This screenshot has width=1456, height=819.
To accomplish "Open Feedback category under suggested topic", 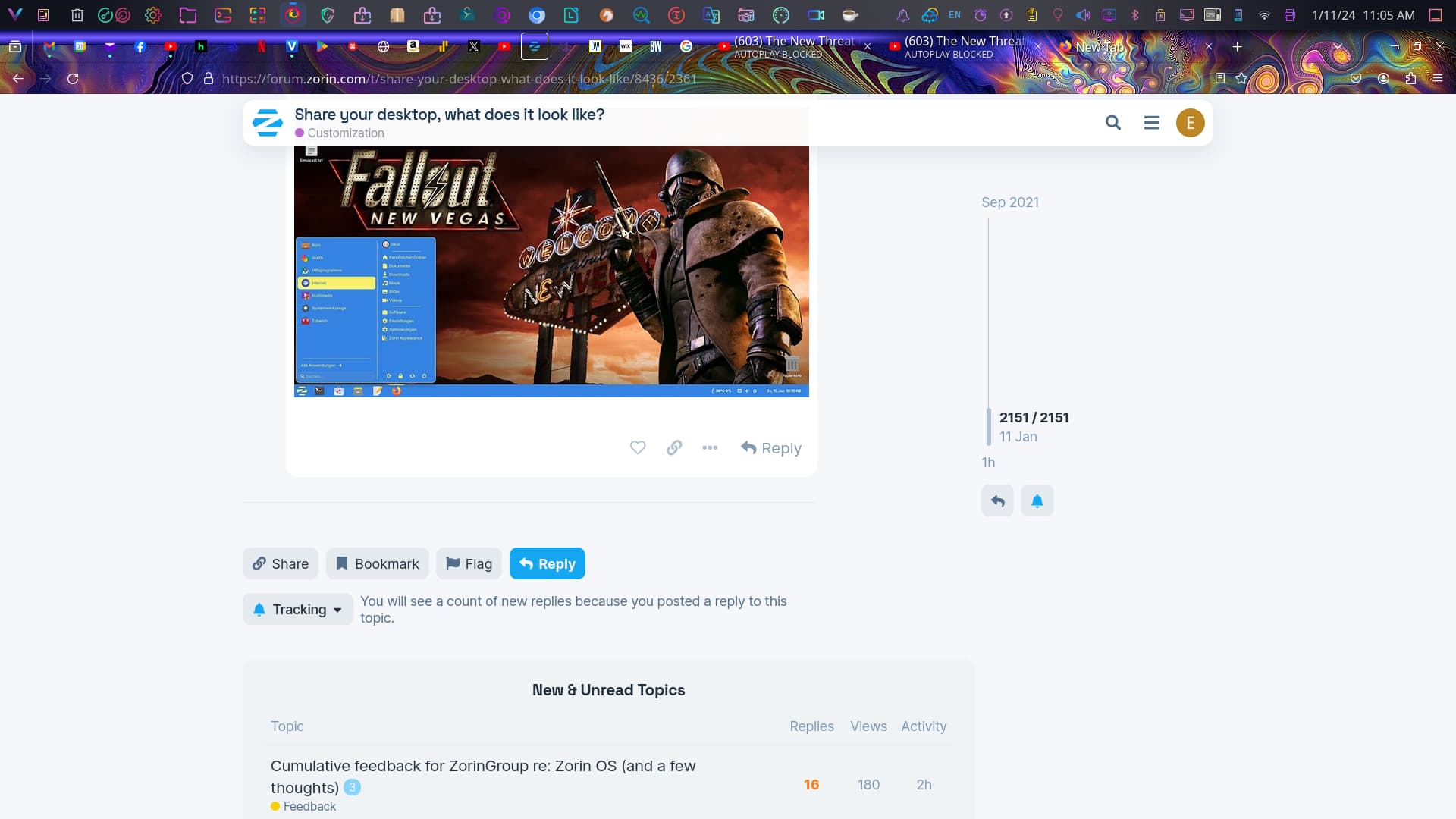I will [303, 806].
